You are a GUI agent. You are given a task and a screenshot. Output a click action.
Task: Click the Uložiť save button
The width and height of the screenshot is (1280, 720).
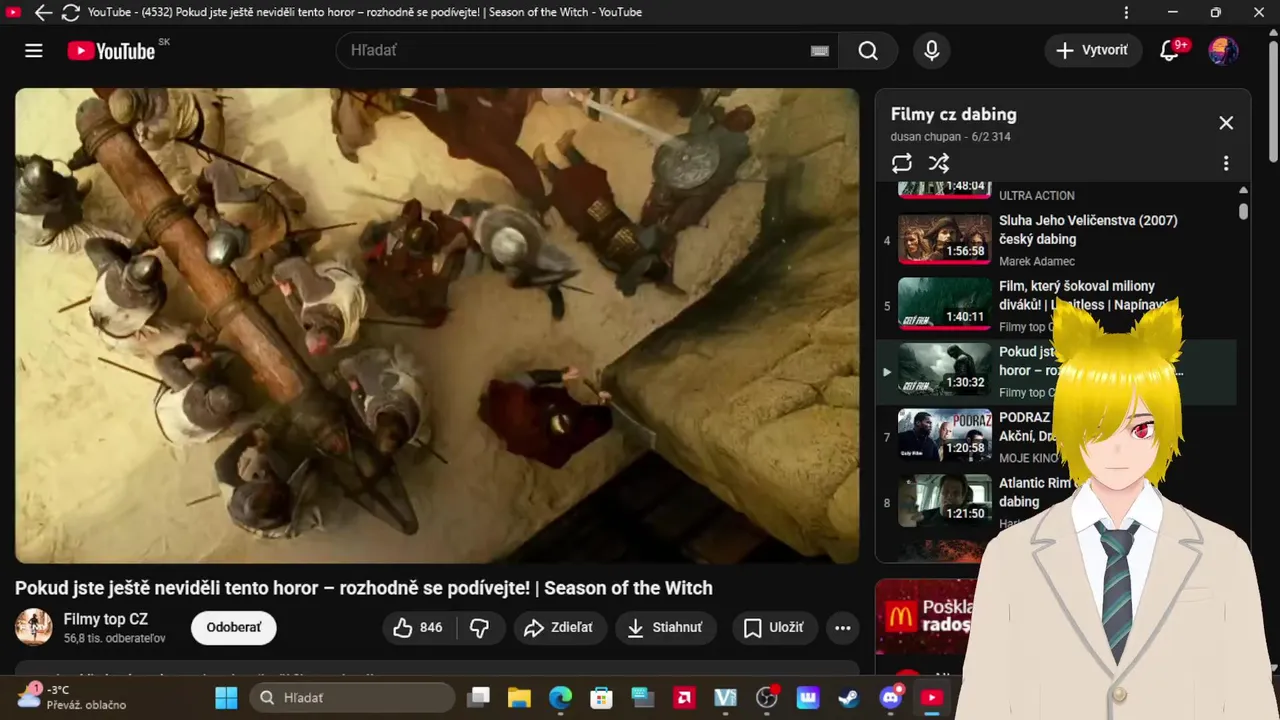[774, 628]
